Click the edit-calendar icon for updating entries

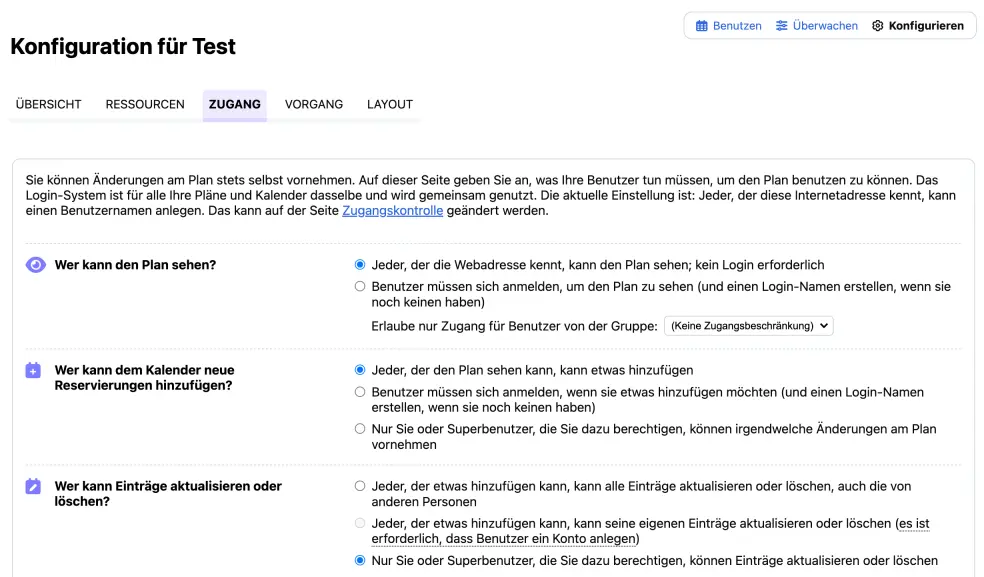[35, 486]
